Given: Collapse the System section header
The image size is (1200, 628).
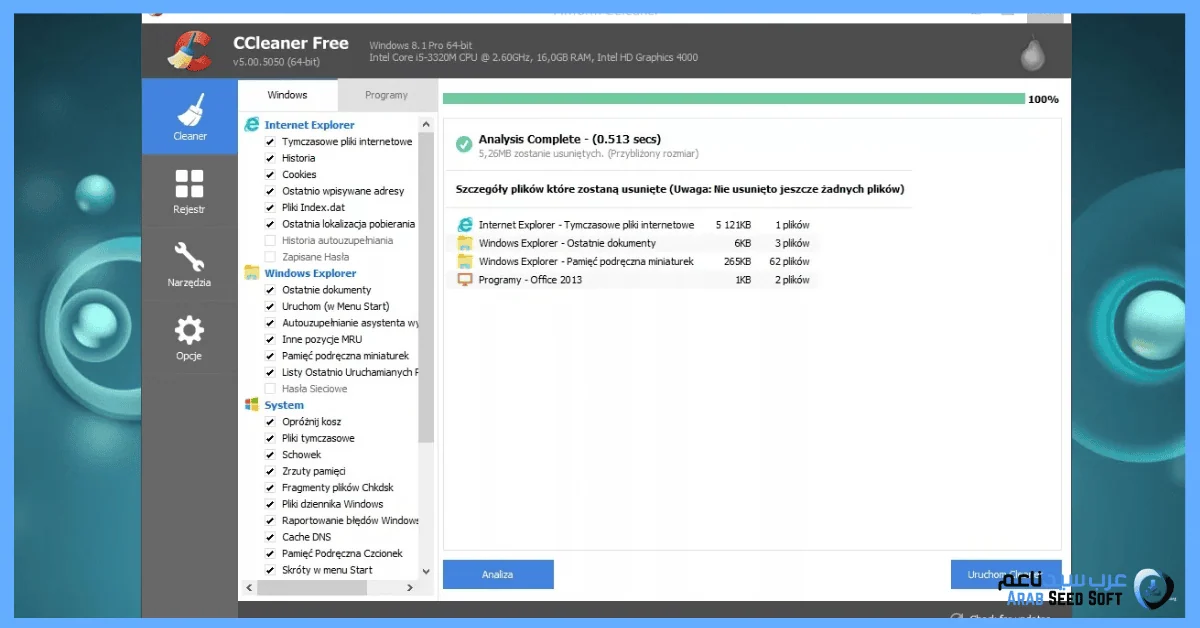Looking at the screenshot, I should pyautogui.click(x=284, y=404).
